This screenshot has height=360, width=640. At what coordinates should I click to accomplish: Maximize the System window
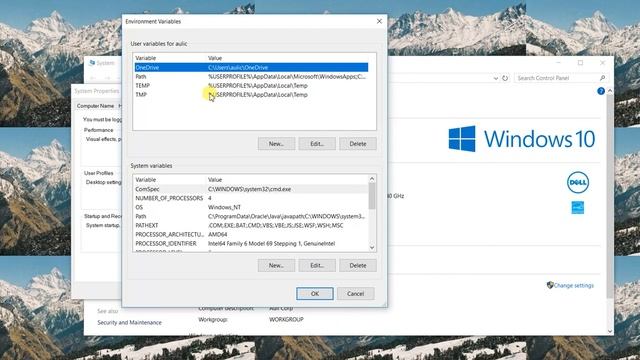[x=580, y=62]
